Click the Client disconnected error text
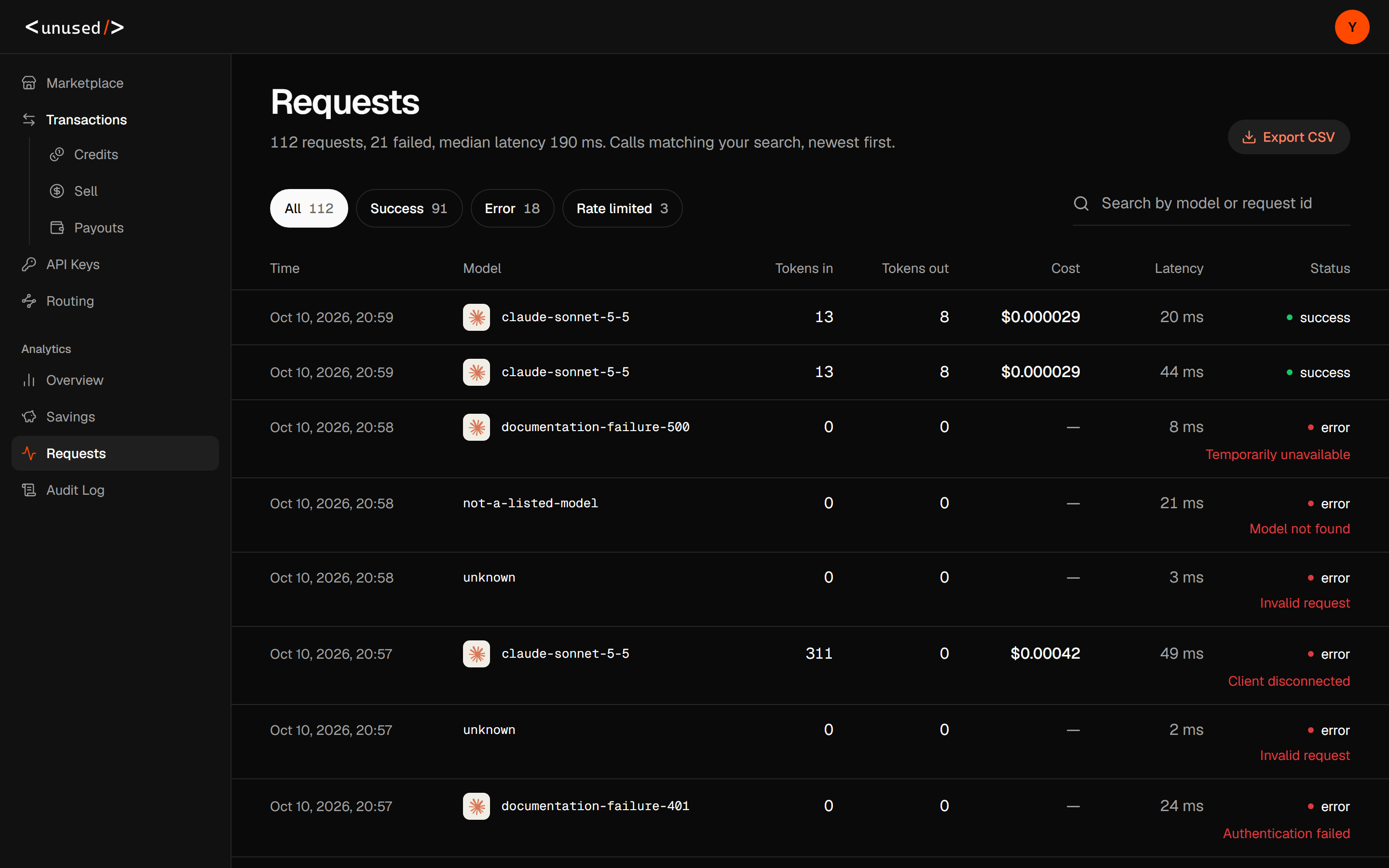The height and width of the screenshot is (868, 1389). [x=1289, y=681]
